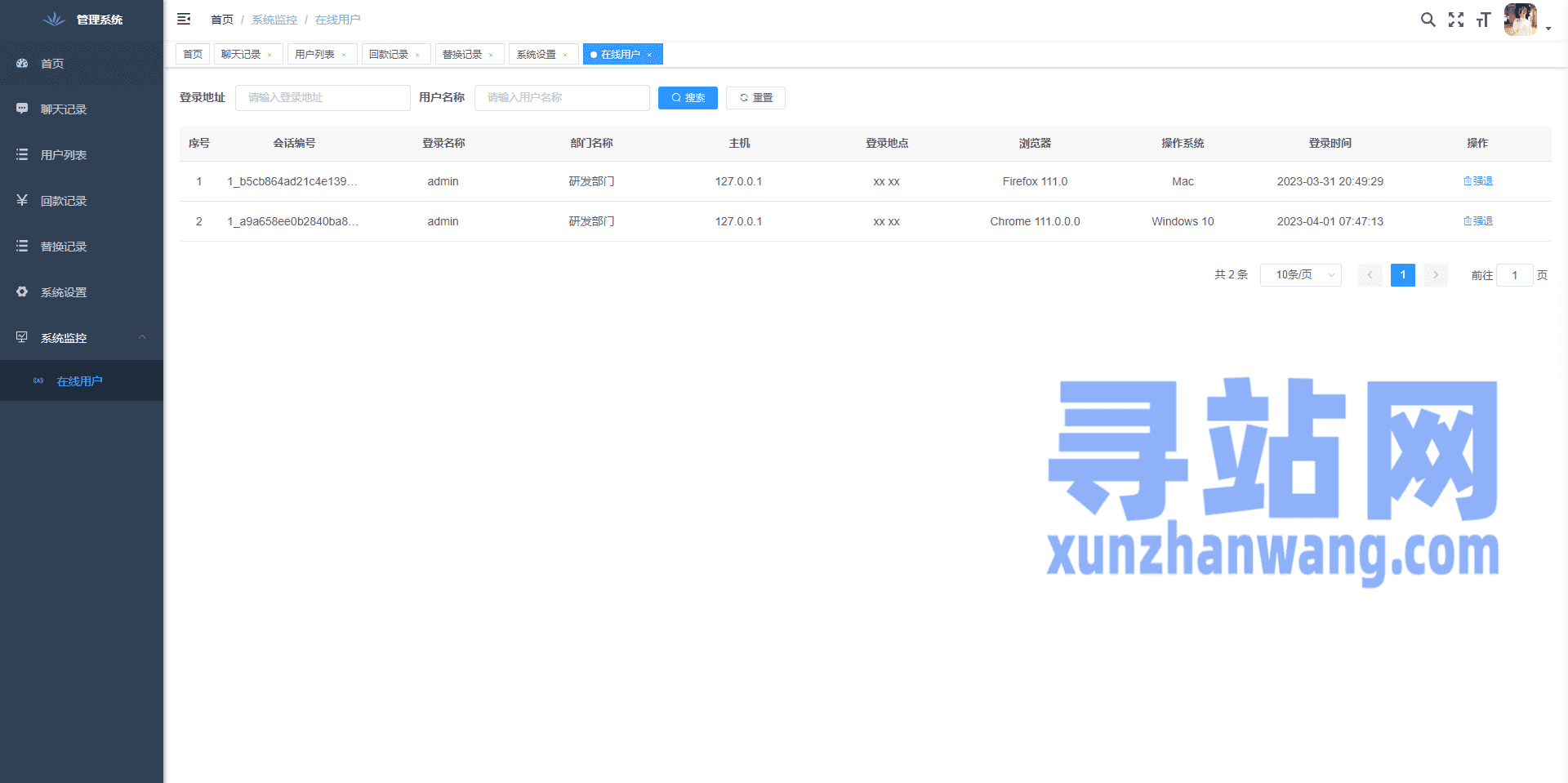This screenshot has height=783, width=1568.
Task: Open 首页 dashboard in sidebar
Action: tap(52, 64)
